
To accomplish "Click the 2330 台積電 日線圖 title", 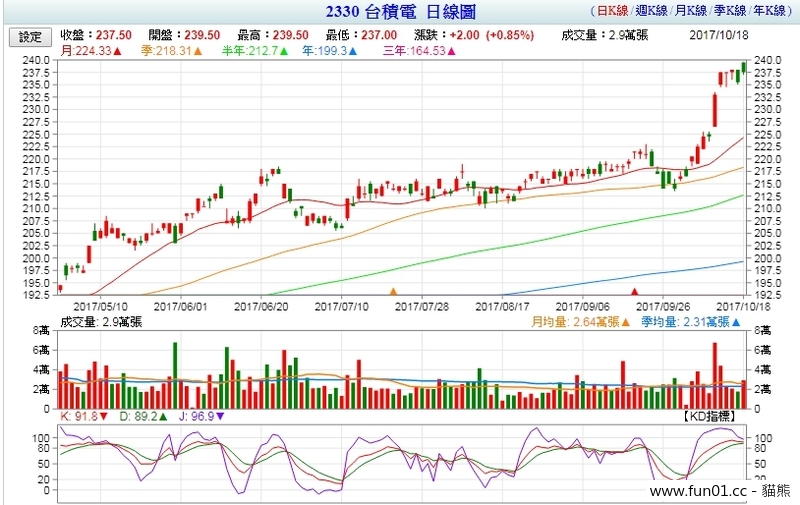I will (401, 12).
